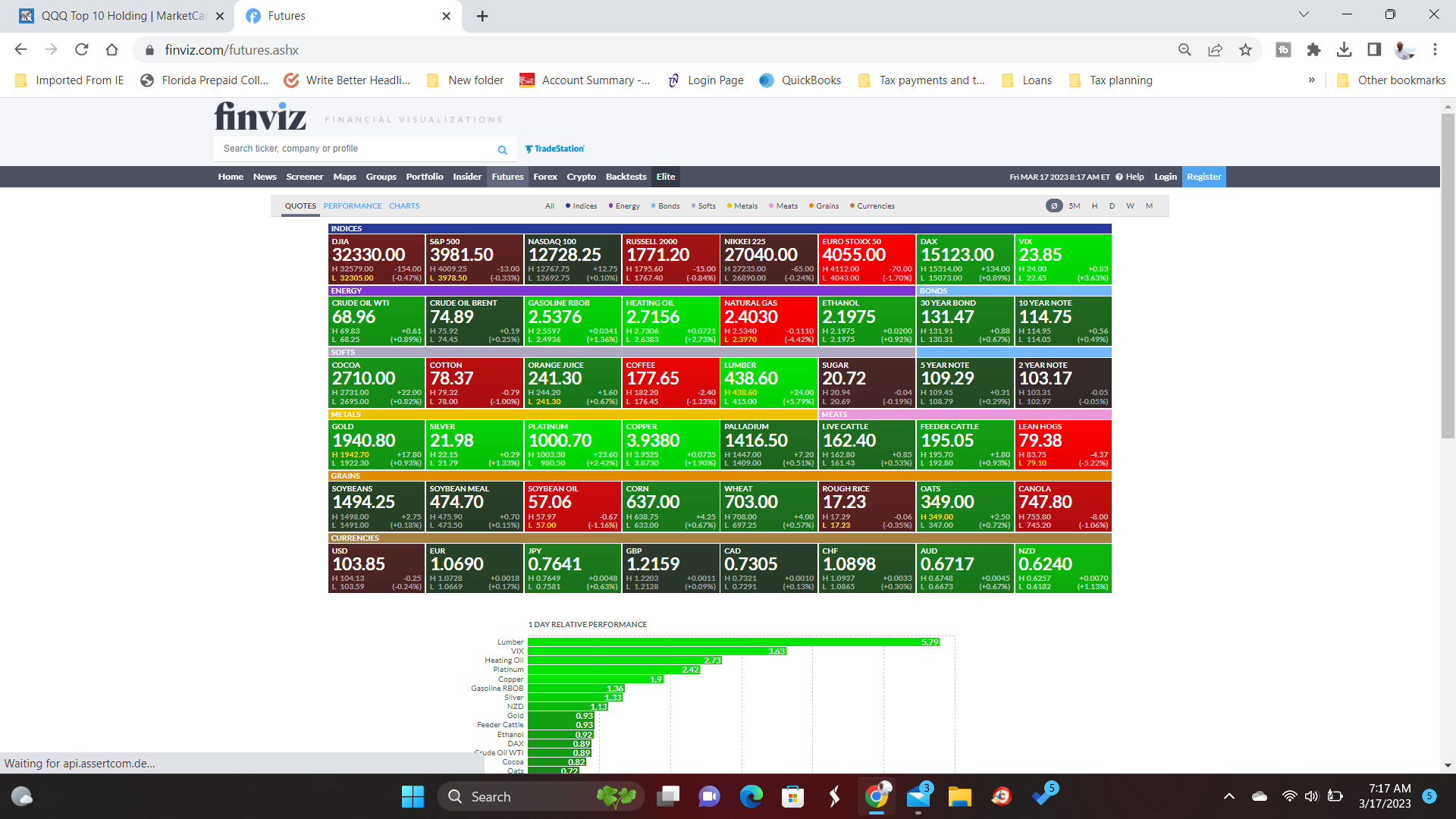Click the finviz logo

pos(260,116)
